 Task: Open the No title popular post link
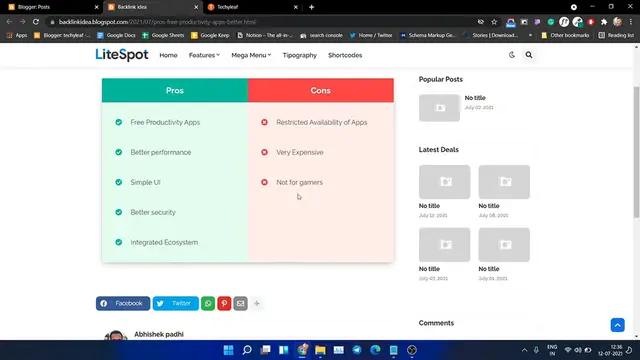point(475,98)
